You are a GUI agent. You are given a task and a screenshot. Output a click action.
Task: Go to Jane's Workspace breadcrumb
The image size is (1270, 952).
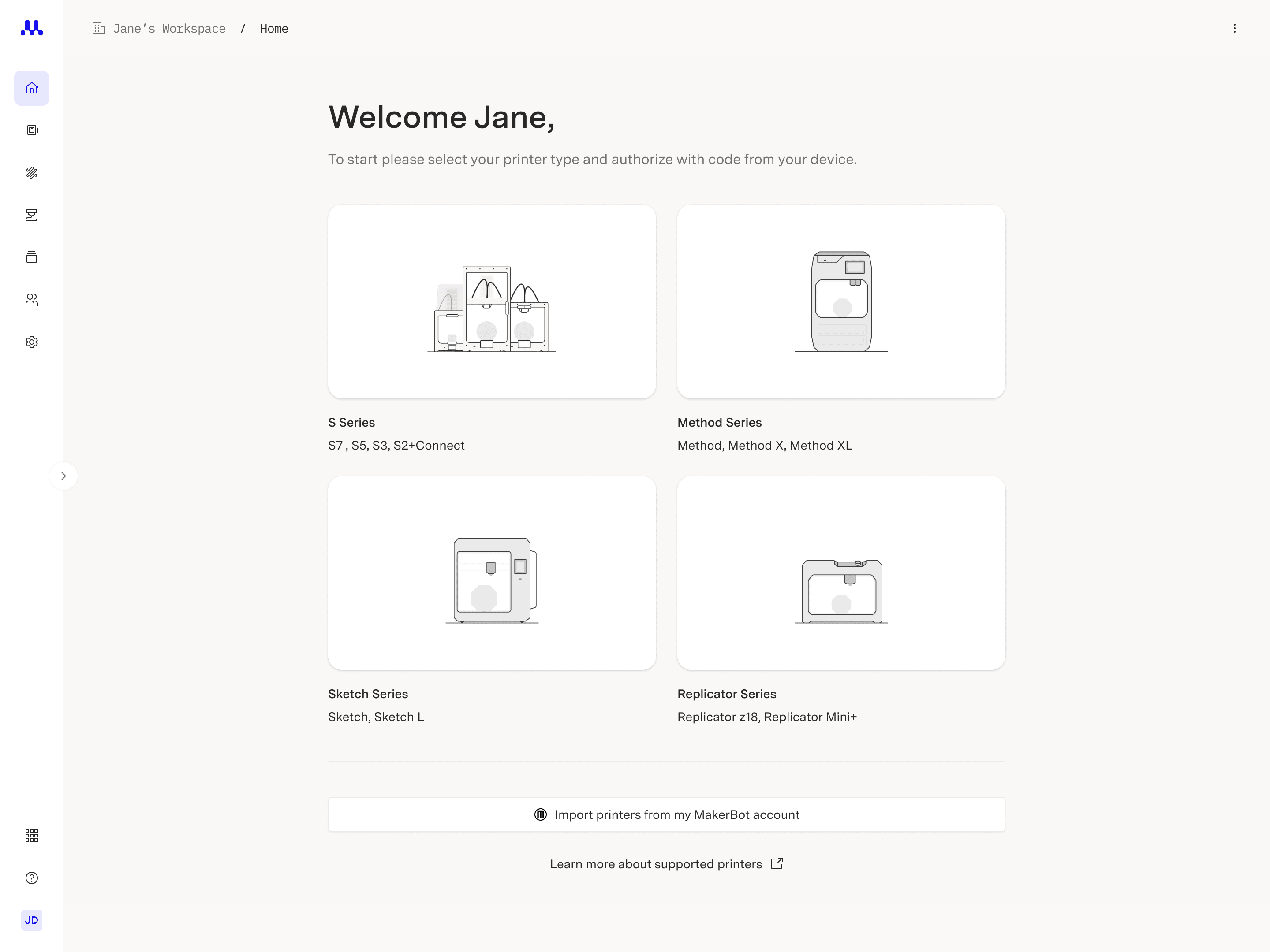click(x=169, y=29)
